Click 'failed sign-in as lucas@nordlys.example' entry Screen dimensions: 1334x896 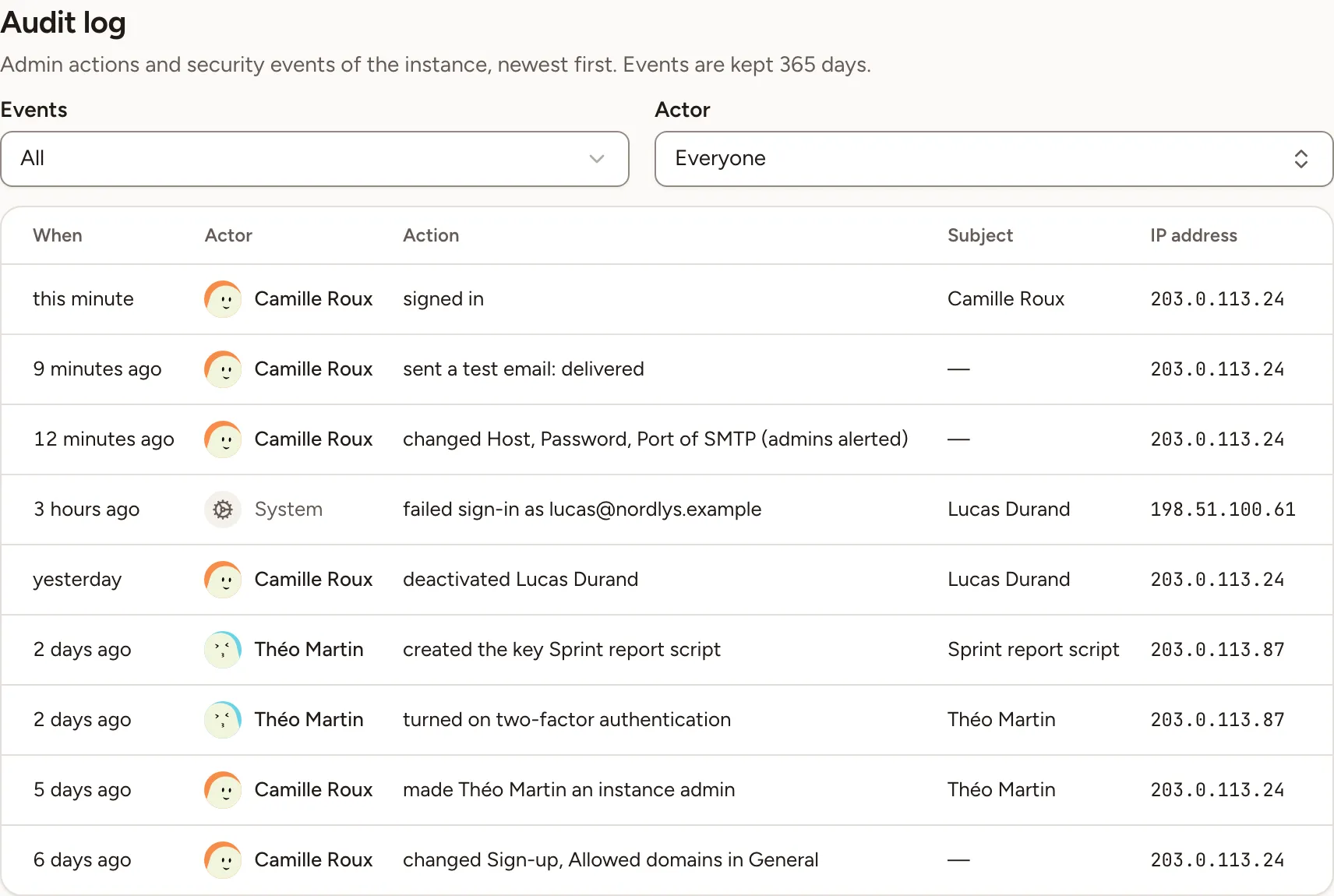coord(582,510)
